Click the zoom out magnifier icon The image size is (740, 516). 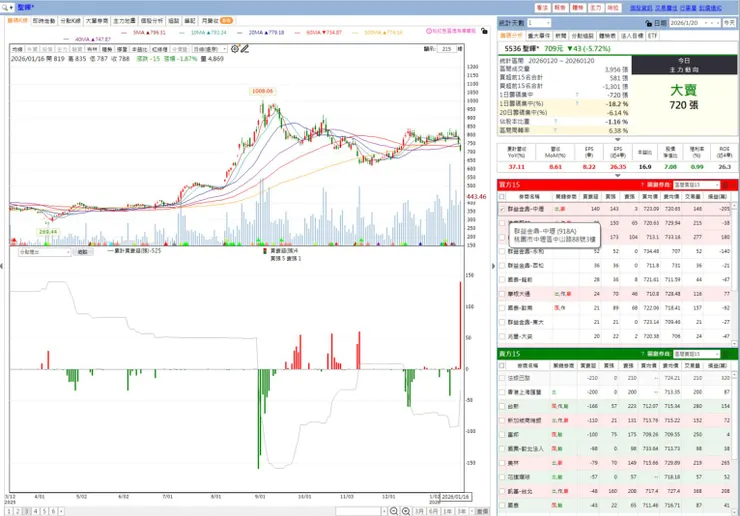(x=394, y=511)
